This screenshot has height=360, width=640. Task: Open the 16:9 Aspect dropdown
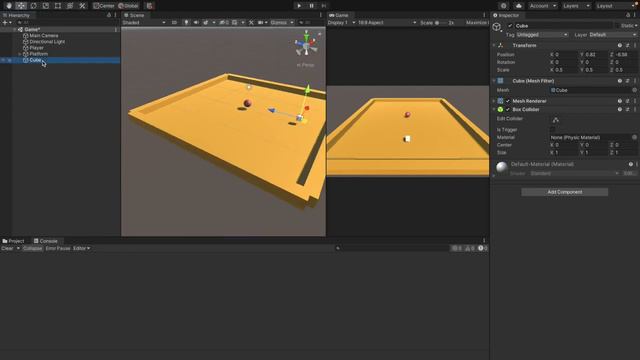pyautogui.click(x=387, y=22)
